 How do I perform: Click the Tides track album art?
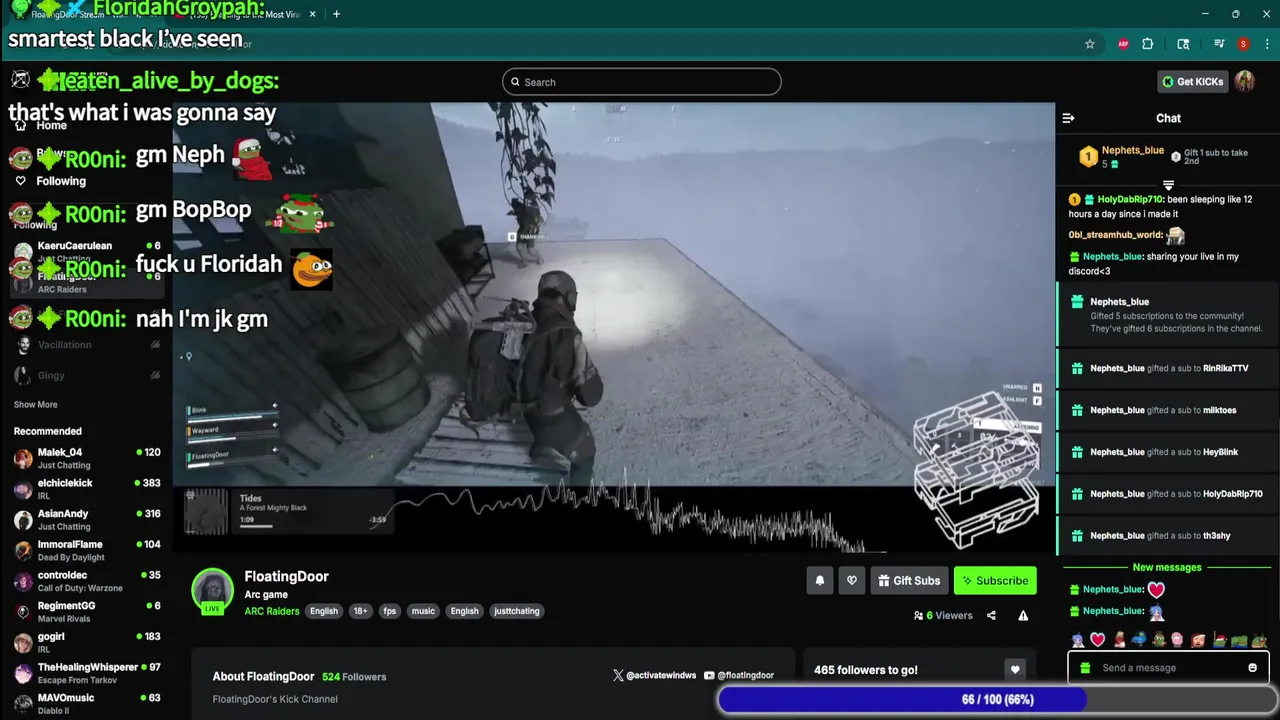point(207,510)
